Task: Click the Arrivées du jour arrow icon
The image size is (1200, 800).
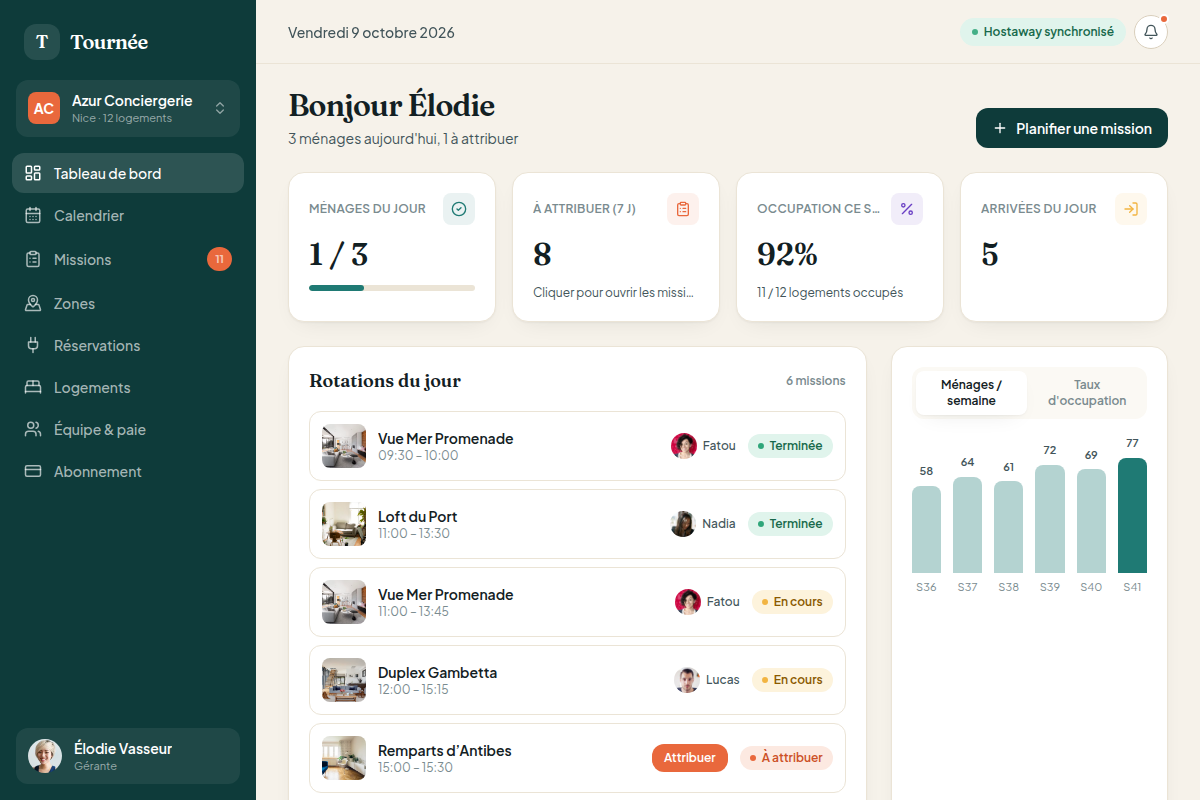Action: (x=1131, y=209)
